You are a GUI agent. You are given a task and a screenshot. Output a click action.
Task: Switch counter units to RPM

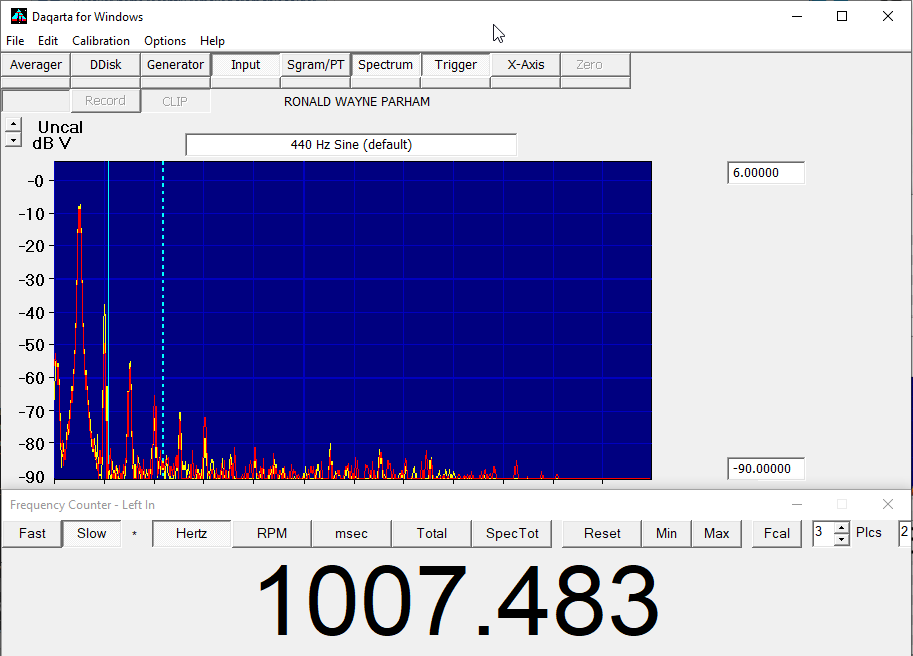coord(271,533)
